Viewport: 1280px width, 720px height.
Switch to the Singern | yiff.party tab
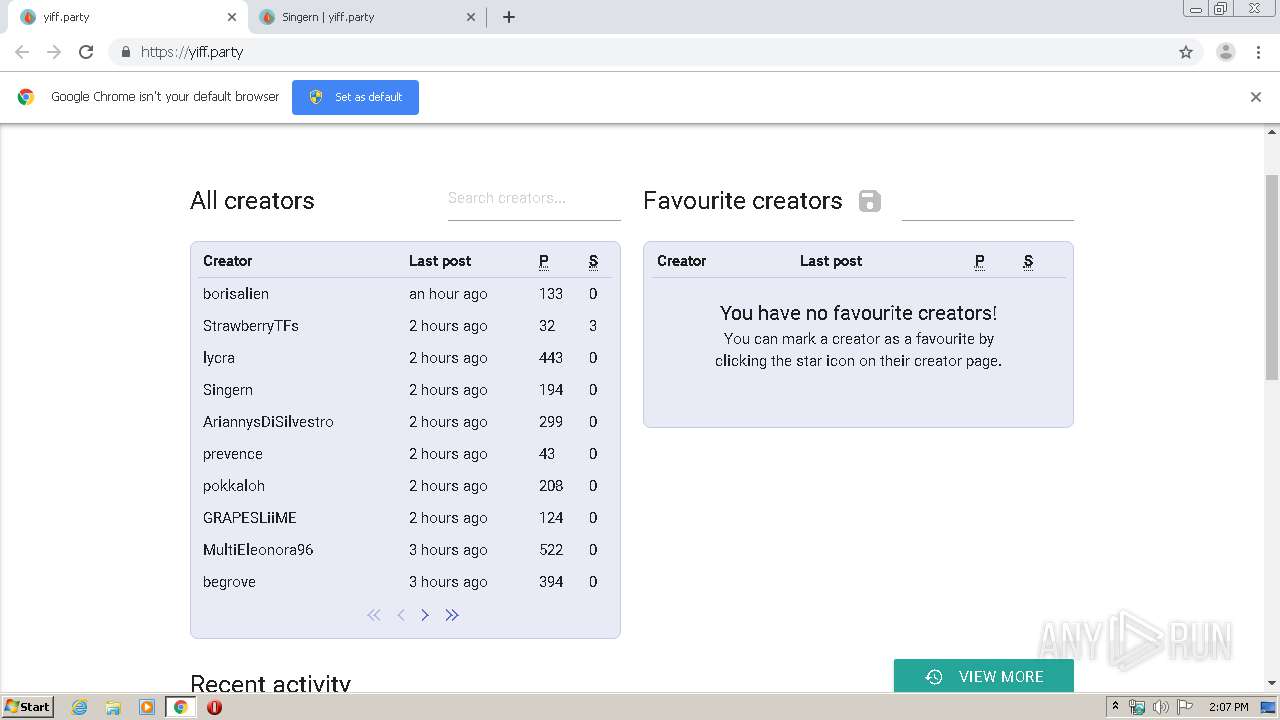click(366, 17)
